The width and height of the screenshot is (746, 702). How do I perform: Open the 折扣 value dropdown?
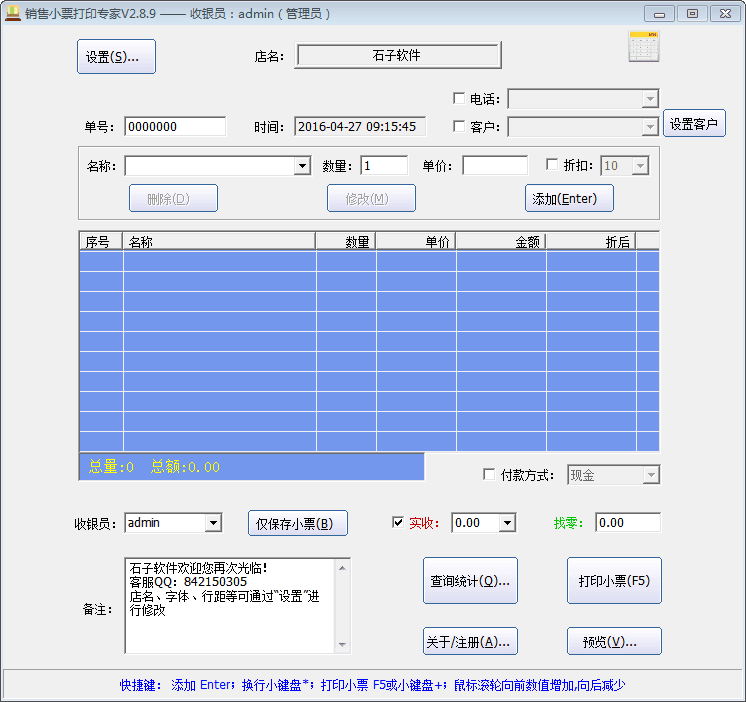click(x=640, y=166)
